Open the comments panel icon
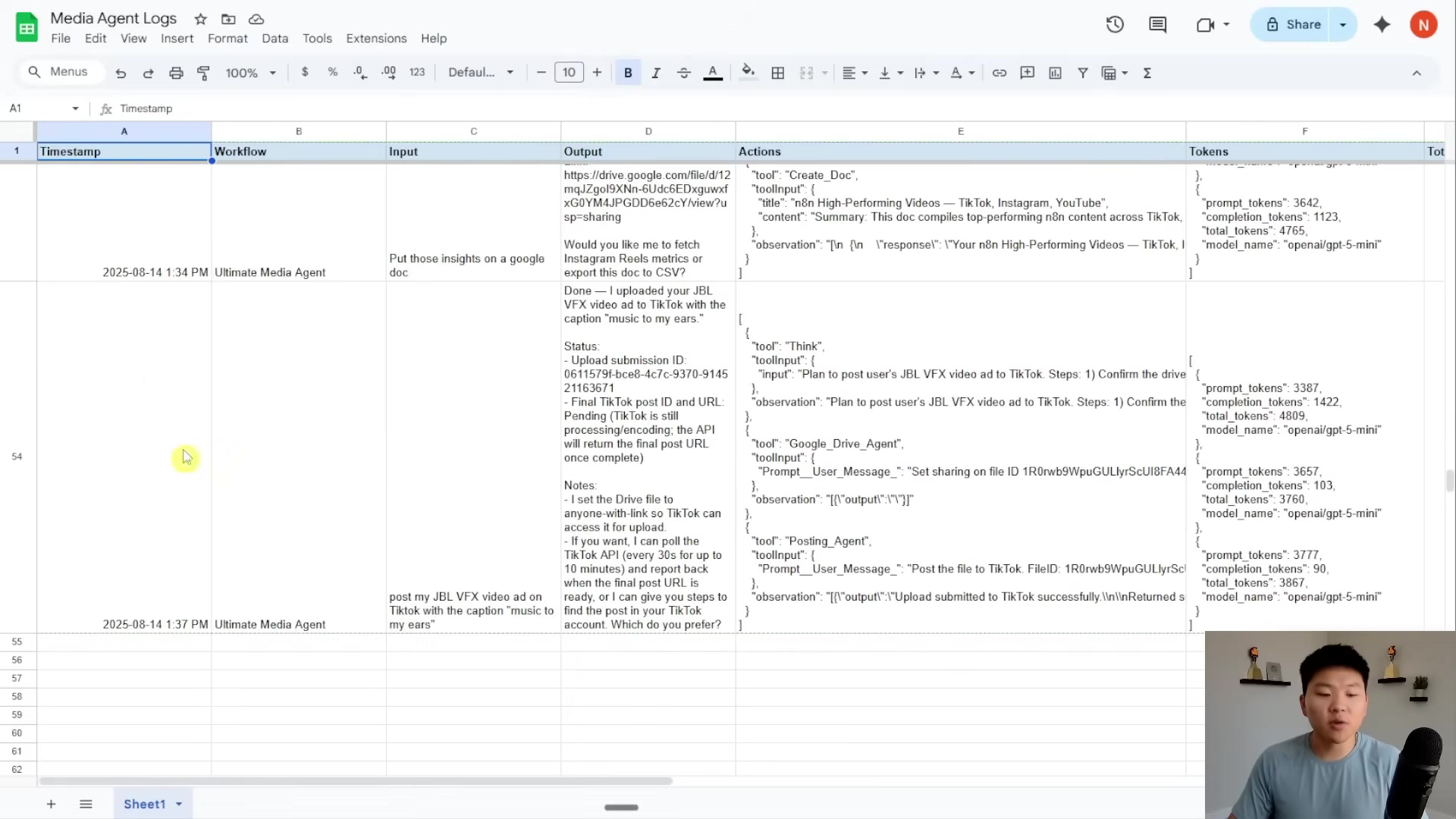1456x819 pixels. [1157, 24]
